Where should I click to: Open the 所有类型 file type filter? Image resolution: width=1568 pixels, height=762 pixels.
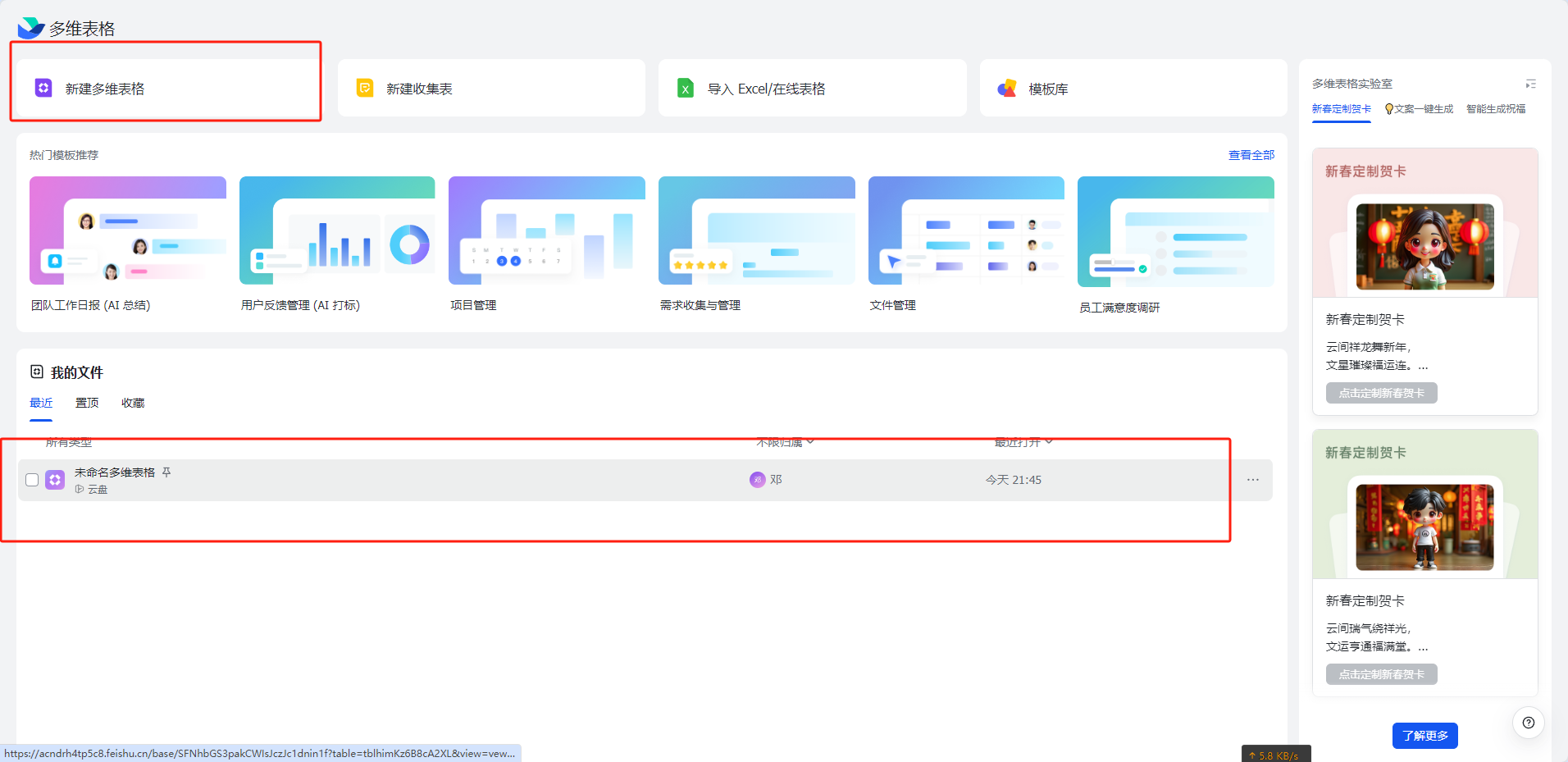(69, 443)
